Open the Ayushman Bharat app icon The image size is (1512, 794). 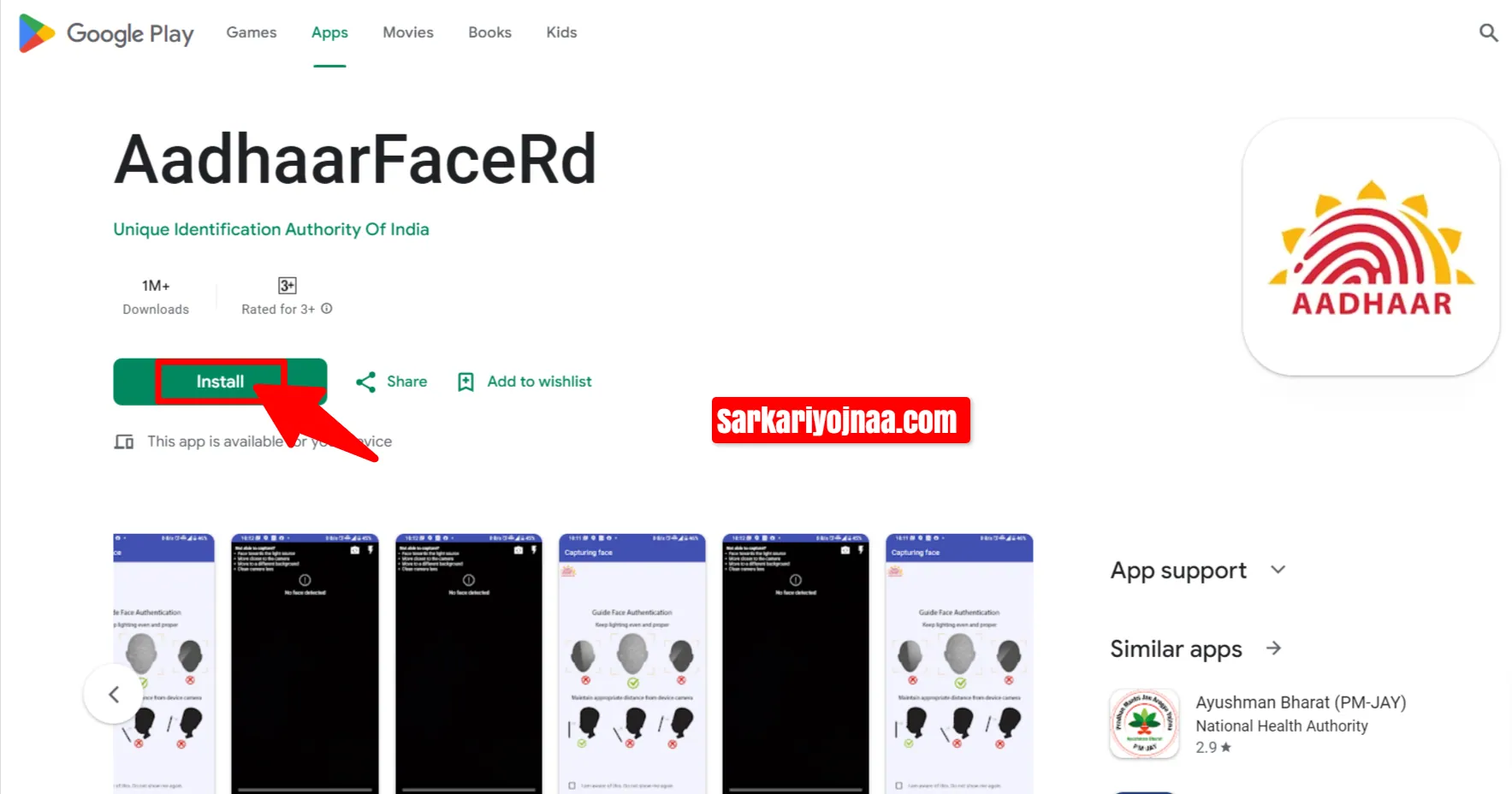pos(1144,724)
